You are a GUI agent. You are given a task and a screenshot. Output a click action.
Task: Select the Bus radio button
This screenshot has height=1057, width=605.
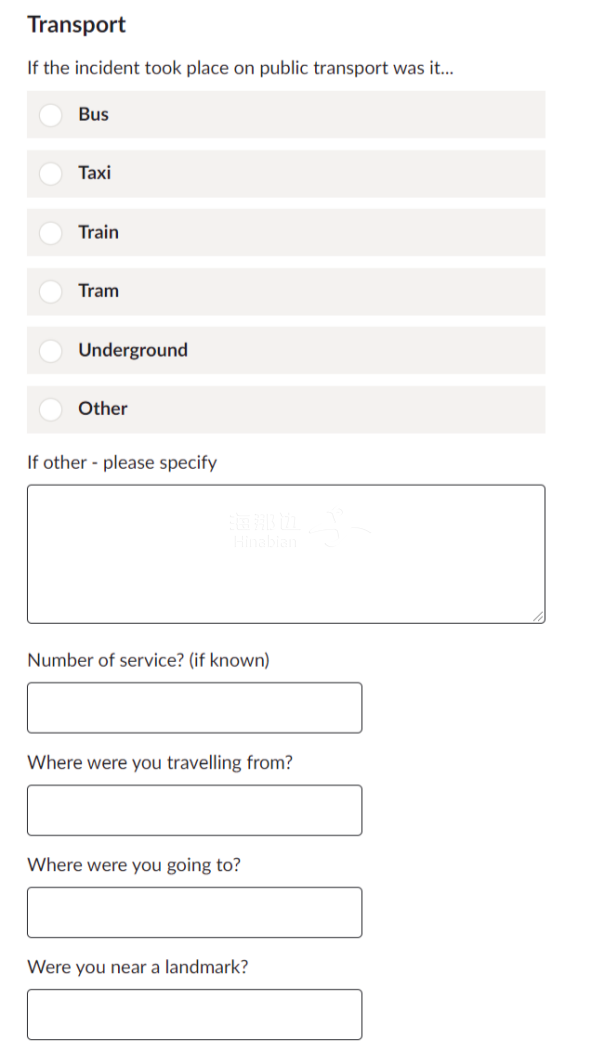coord(51,115)
